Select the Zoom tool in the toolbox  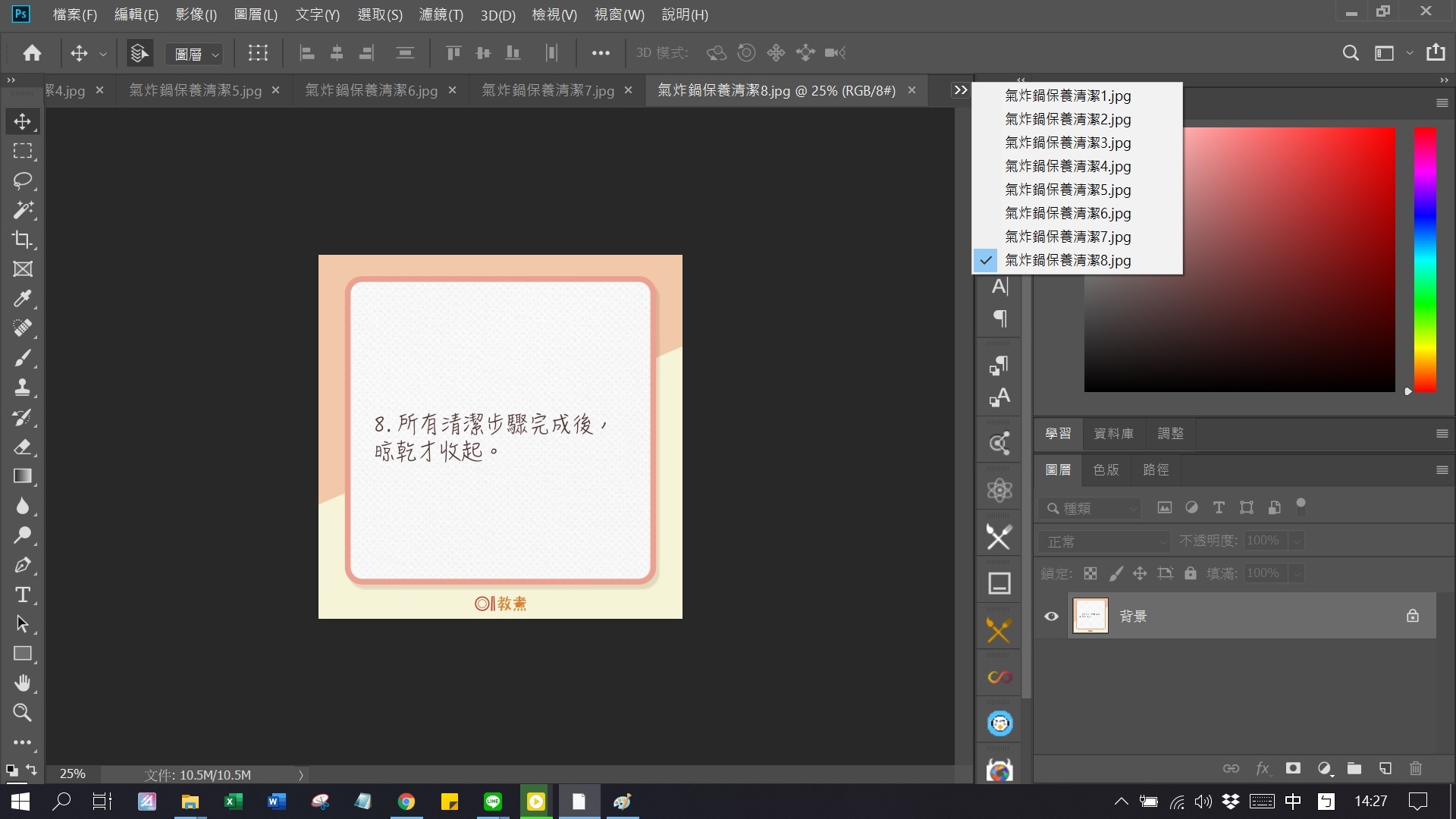pos(23,712)
